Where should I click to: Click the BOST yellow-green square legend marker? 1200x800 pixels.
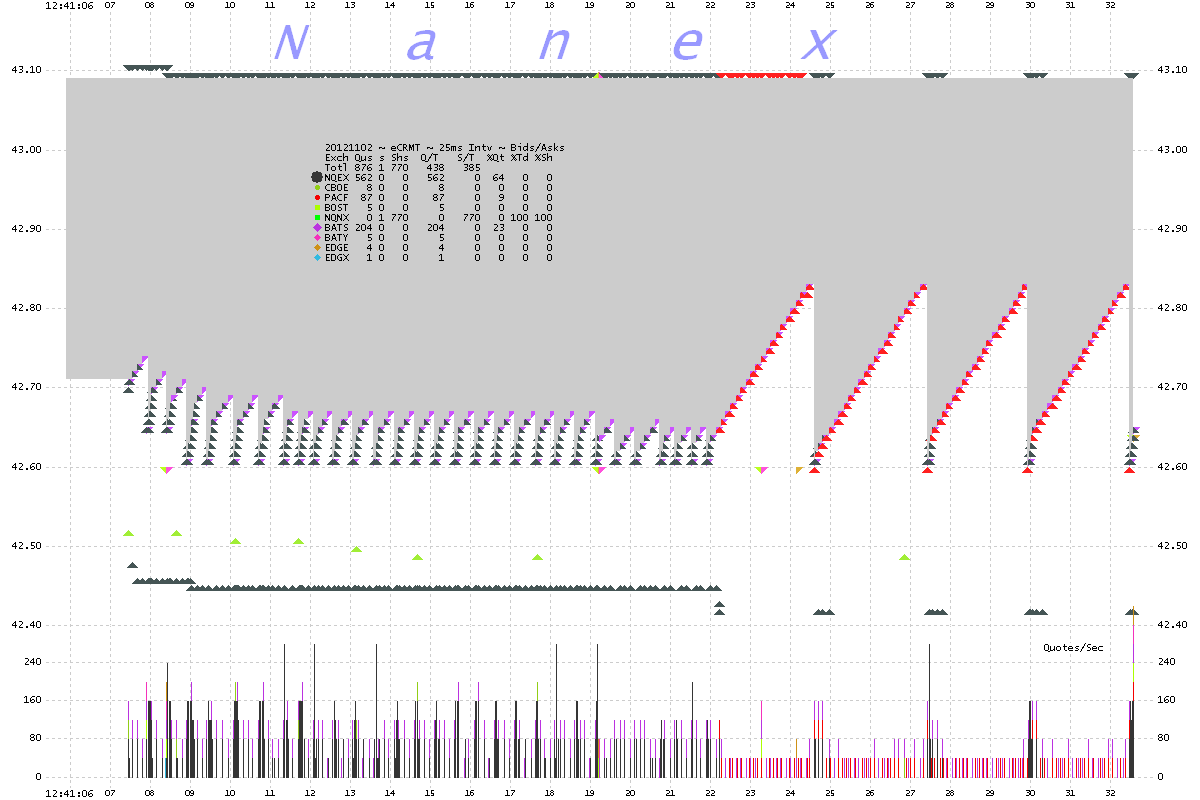click(x=317, y=207)
